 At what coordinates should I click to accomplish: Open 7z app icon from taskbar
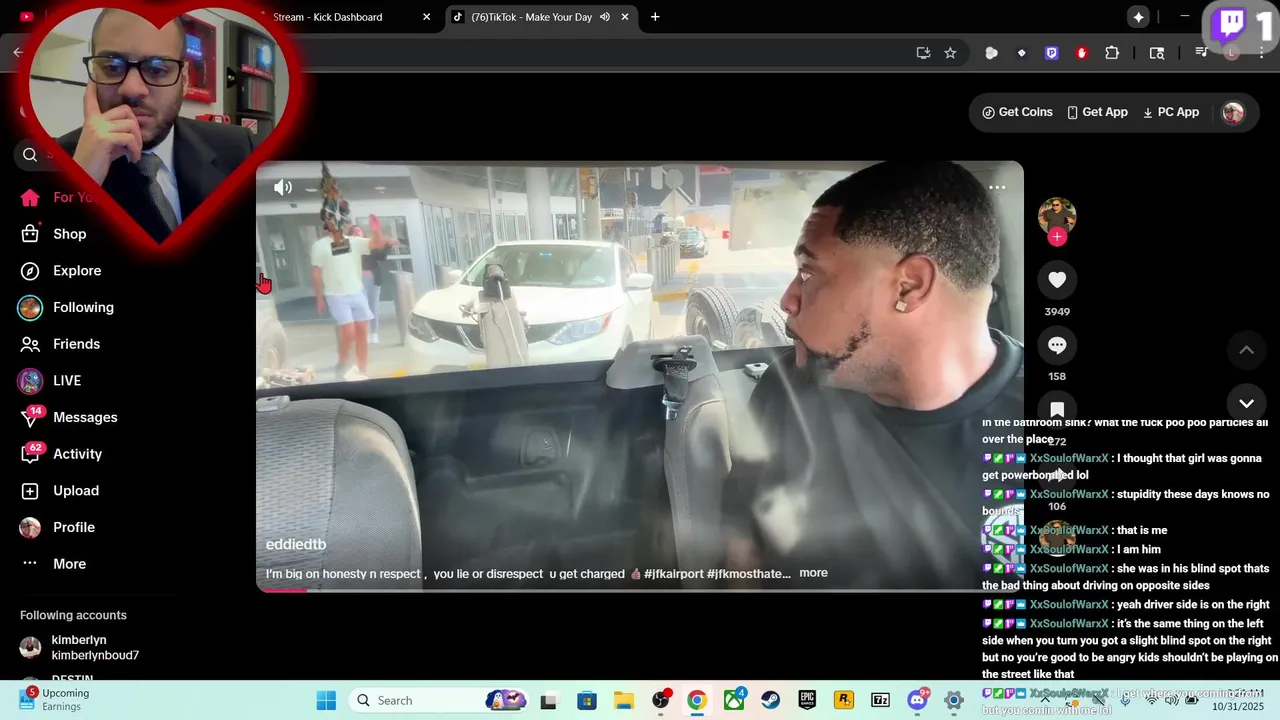tap(880, 700)
